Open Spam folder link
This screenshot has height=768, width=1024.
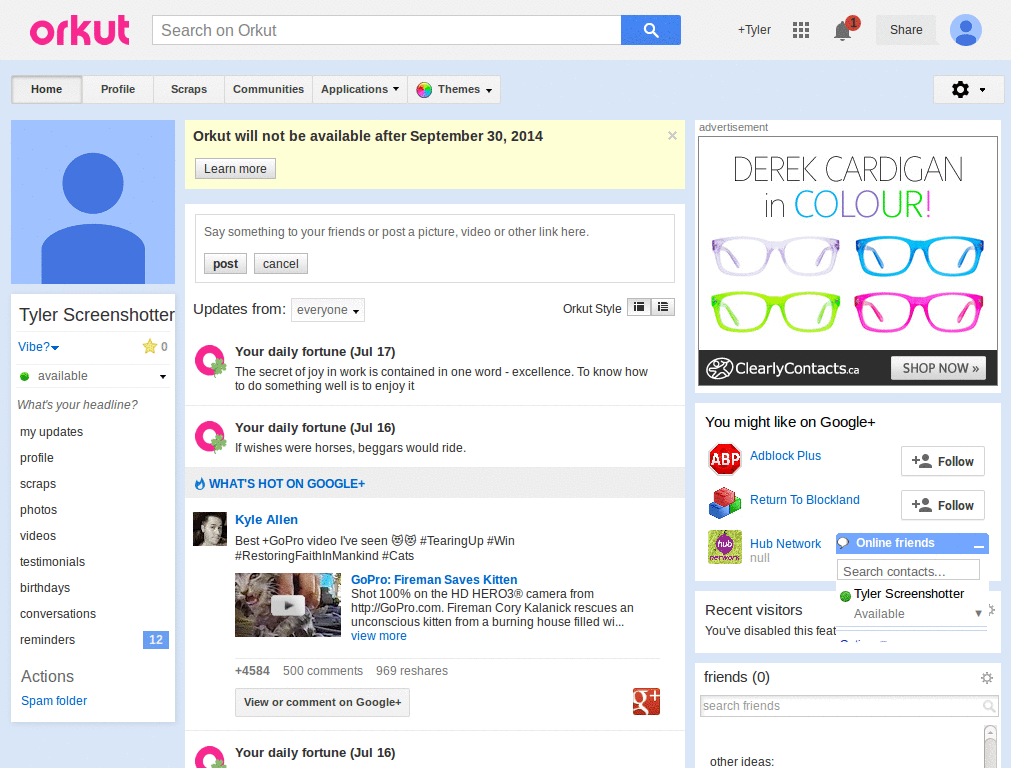click(x=54, y=701)
